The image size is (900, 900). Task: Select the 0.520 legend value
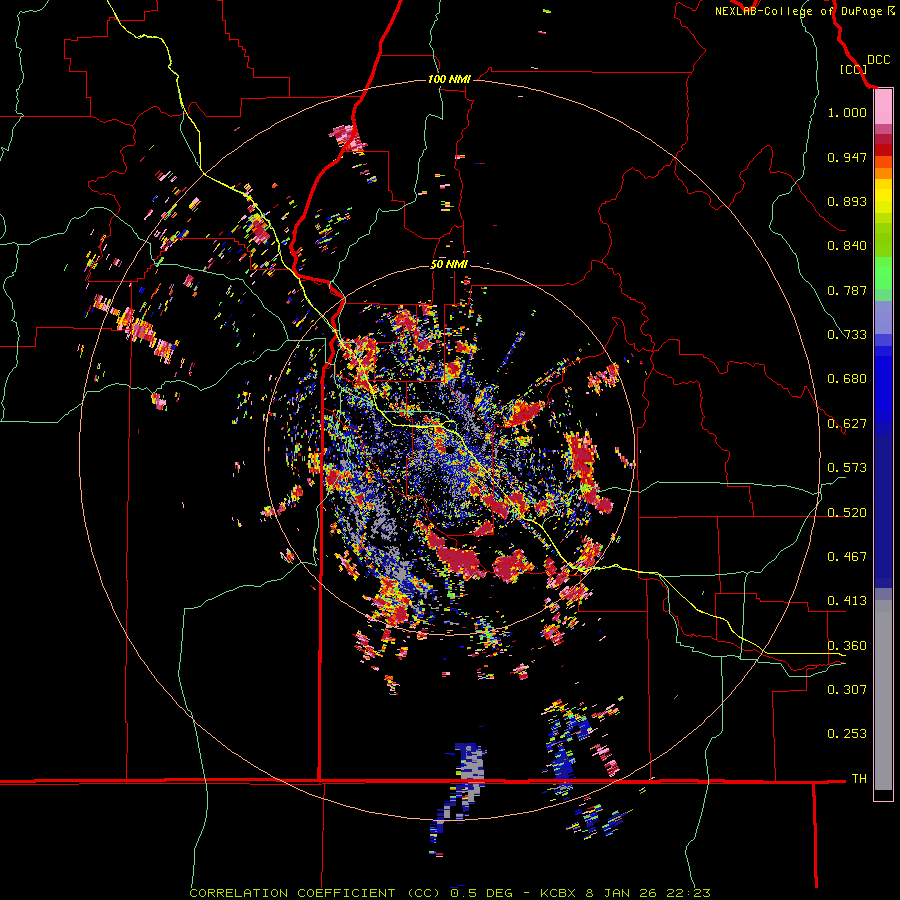point(847,513)
